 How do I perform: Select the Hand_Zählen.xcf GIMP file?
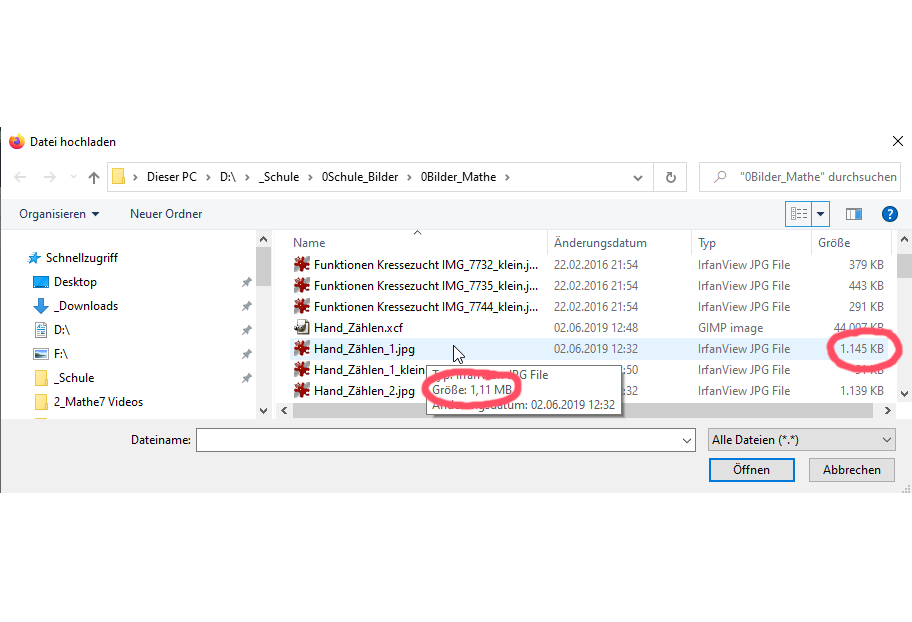tap(358, 328)
